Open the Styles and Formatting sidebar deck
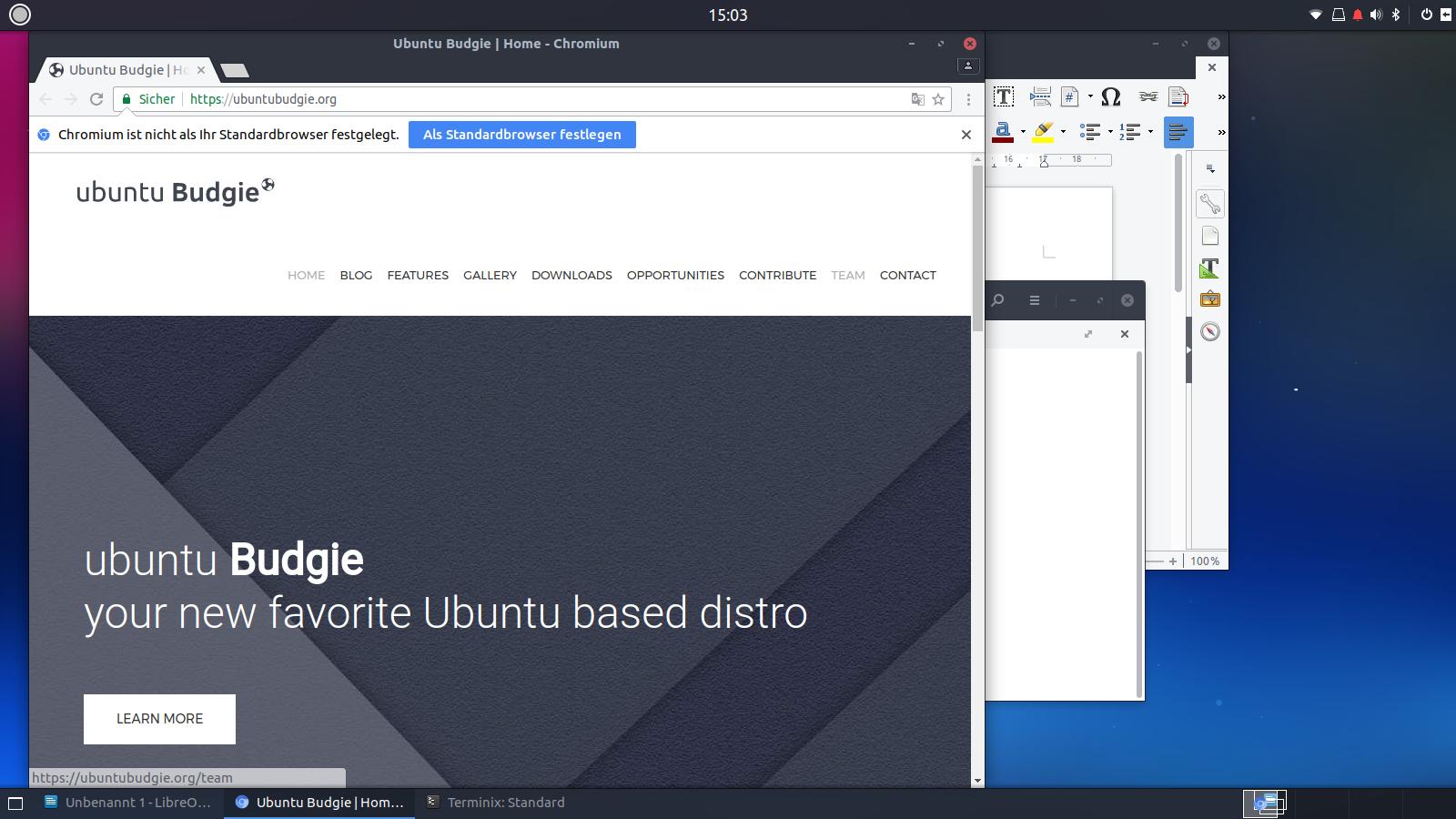The height and width of the screenshot is (819, 1456). [1209, 268]
